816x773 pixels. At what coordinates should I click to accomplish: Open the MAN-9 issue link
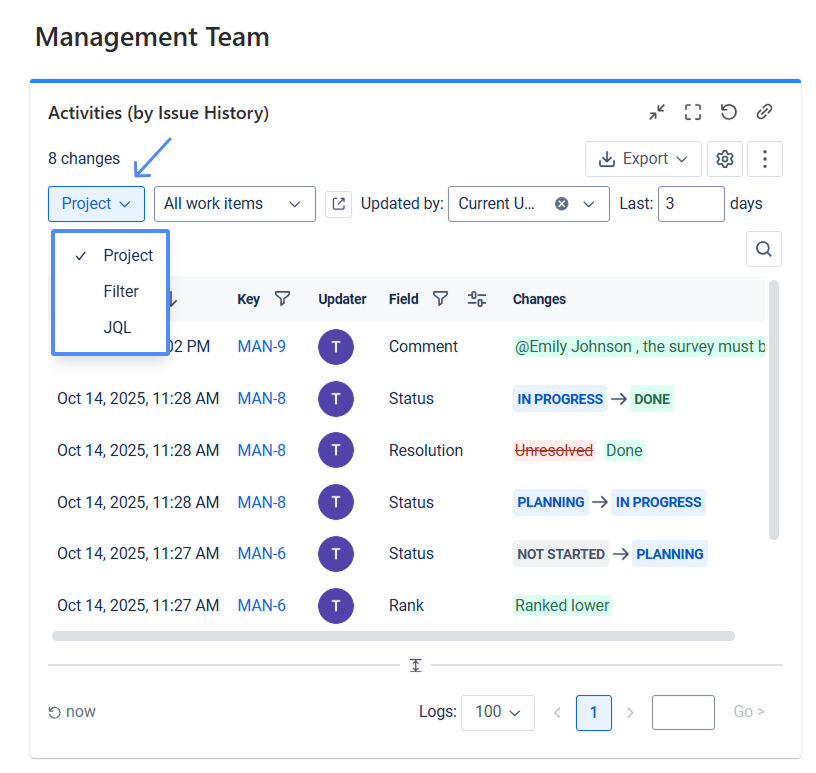[261, 347]
